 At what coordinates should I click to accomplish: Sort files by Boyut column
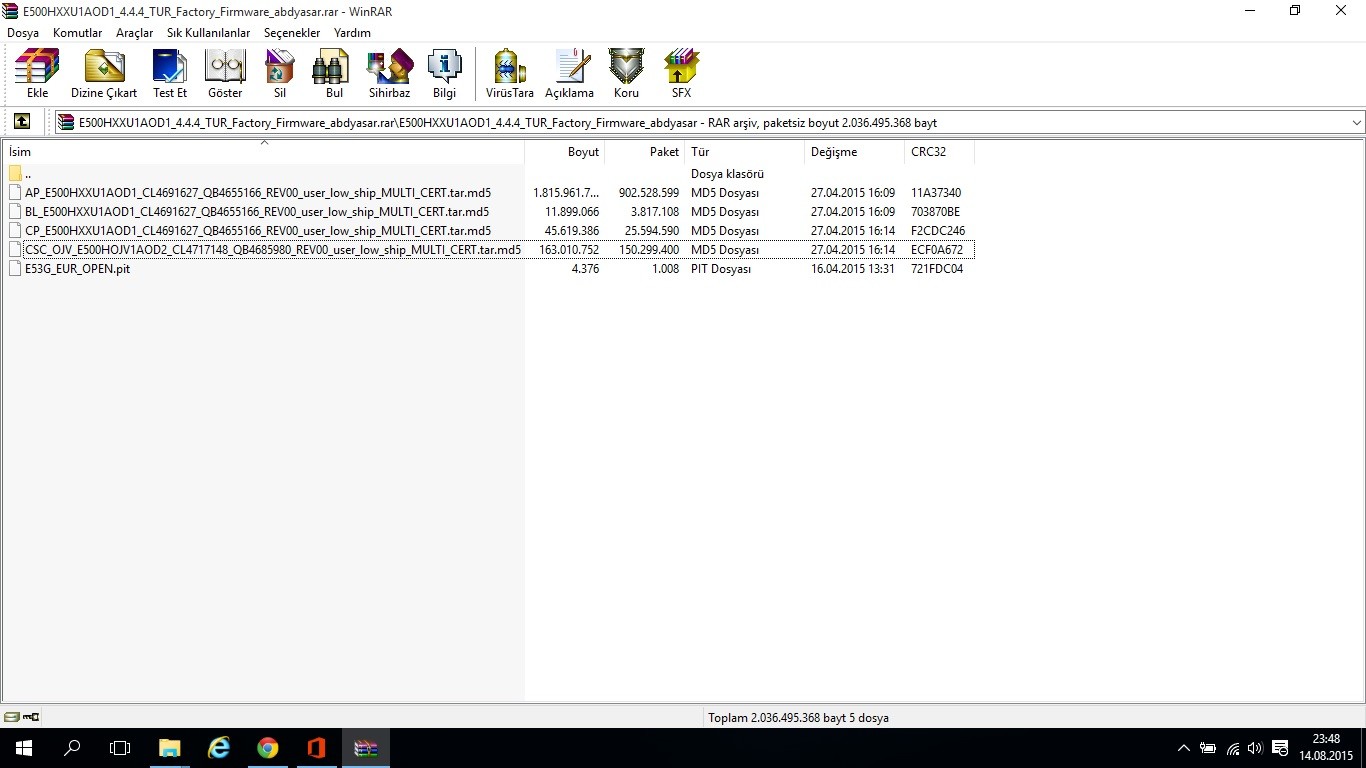point(565,152)
